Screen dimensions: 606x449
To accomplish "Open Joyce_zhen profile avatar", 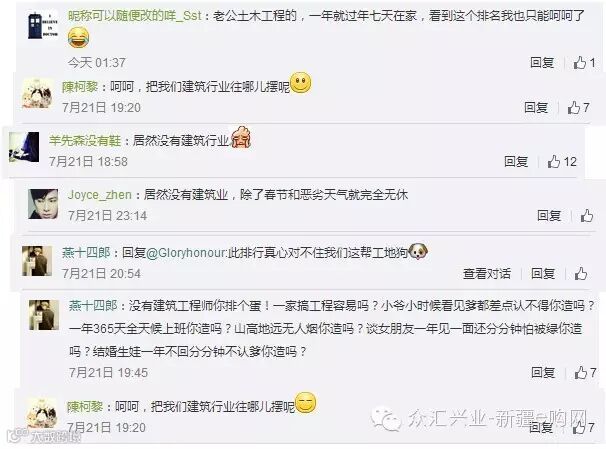I will [x=43, y=204].
